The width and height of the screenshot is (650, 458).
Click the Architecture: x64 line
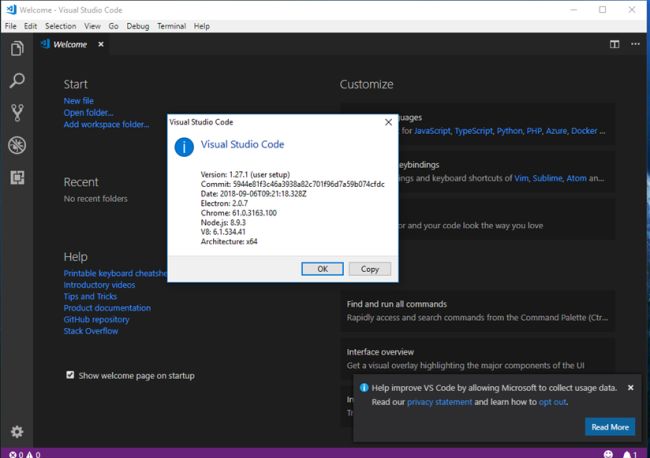pyautogui.click(x=229, y=241)
